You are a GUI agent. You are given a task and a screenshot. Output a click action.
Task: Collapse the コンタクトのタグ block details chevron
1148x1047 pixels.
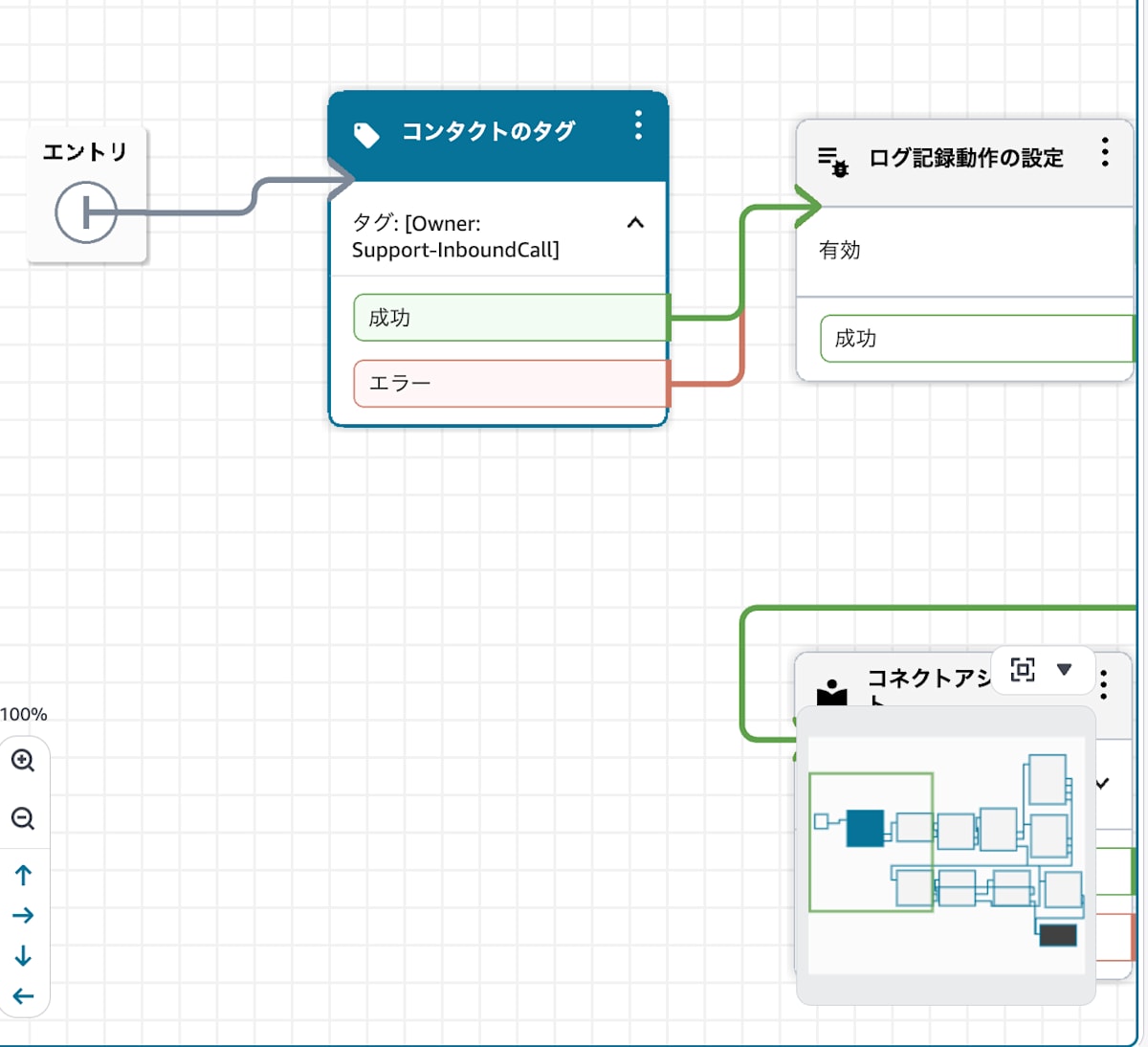tap(635, 223)
